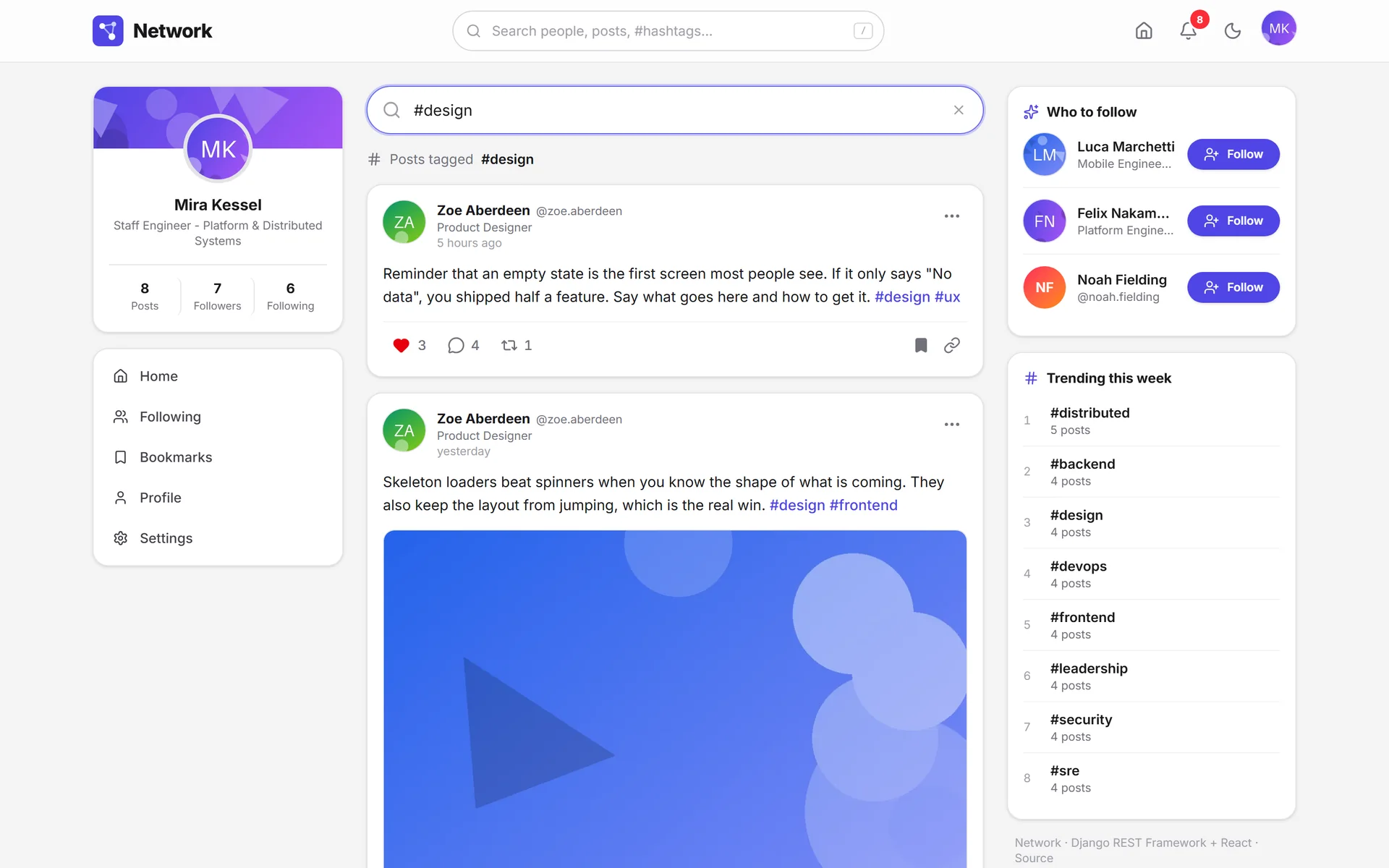Open comments on the empty state post
1389x868 pixels.
click(x=464, y=345)
